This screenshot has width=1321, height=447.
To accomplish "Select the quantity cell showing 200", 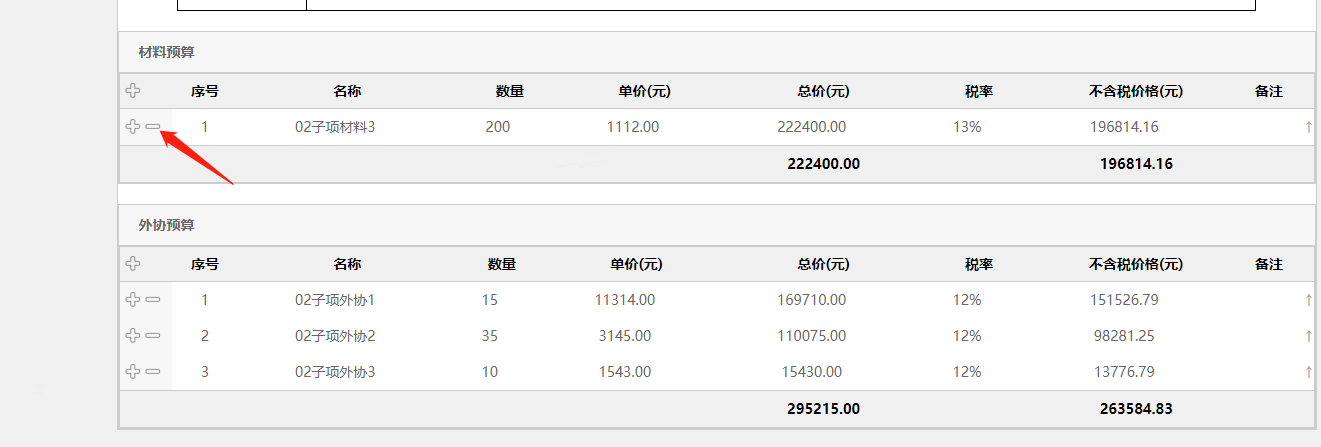I will point(497,127).
